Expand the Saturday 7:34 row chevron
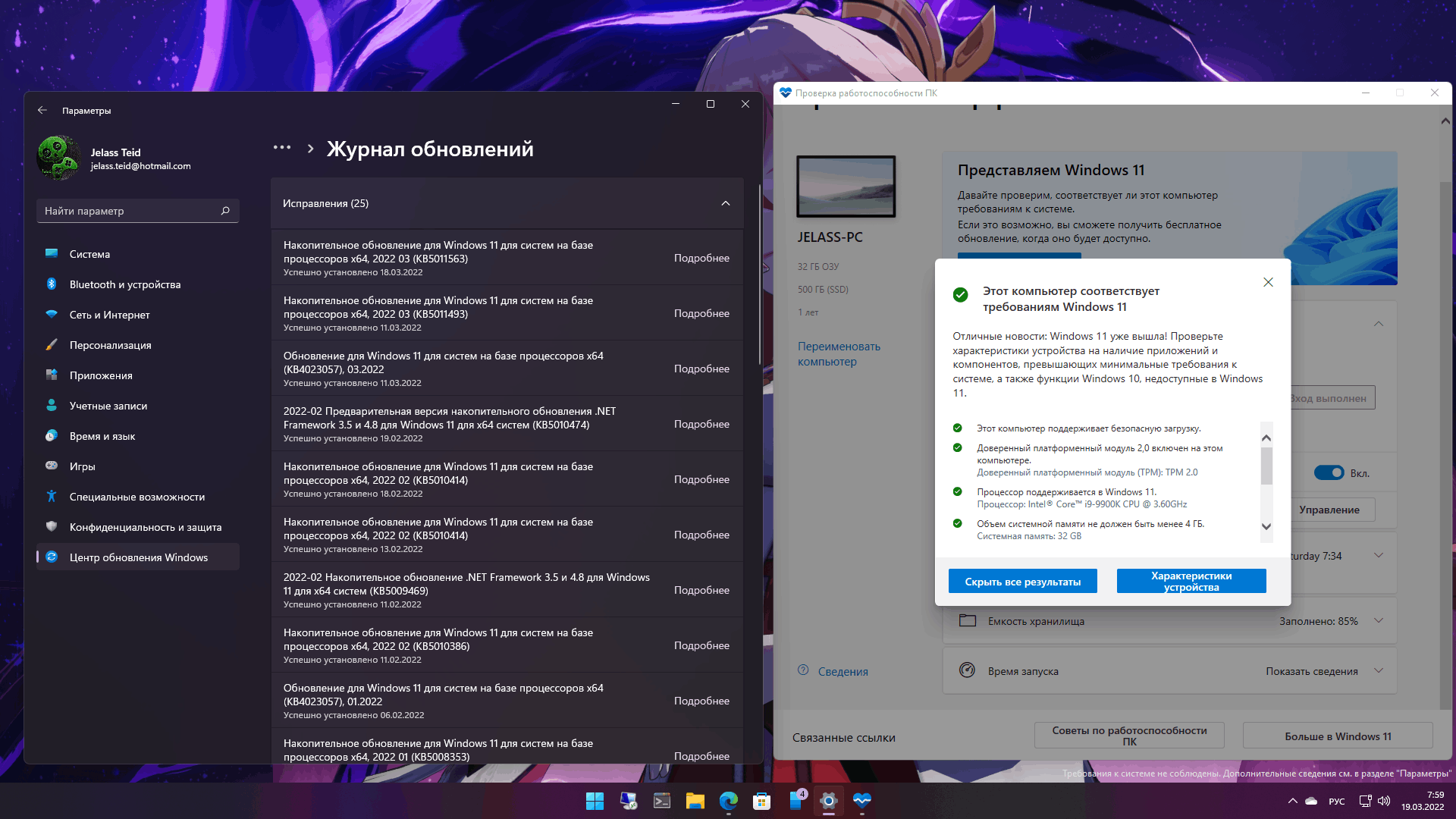Viewport: 1456px width, 819px height. click(x=1378, y=556)
